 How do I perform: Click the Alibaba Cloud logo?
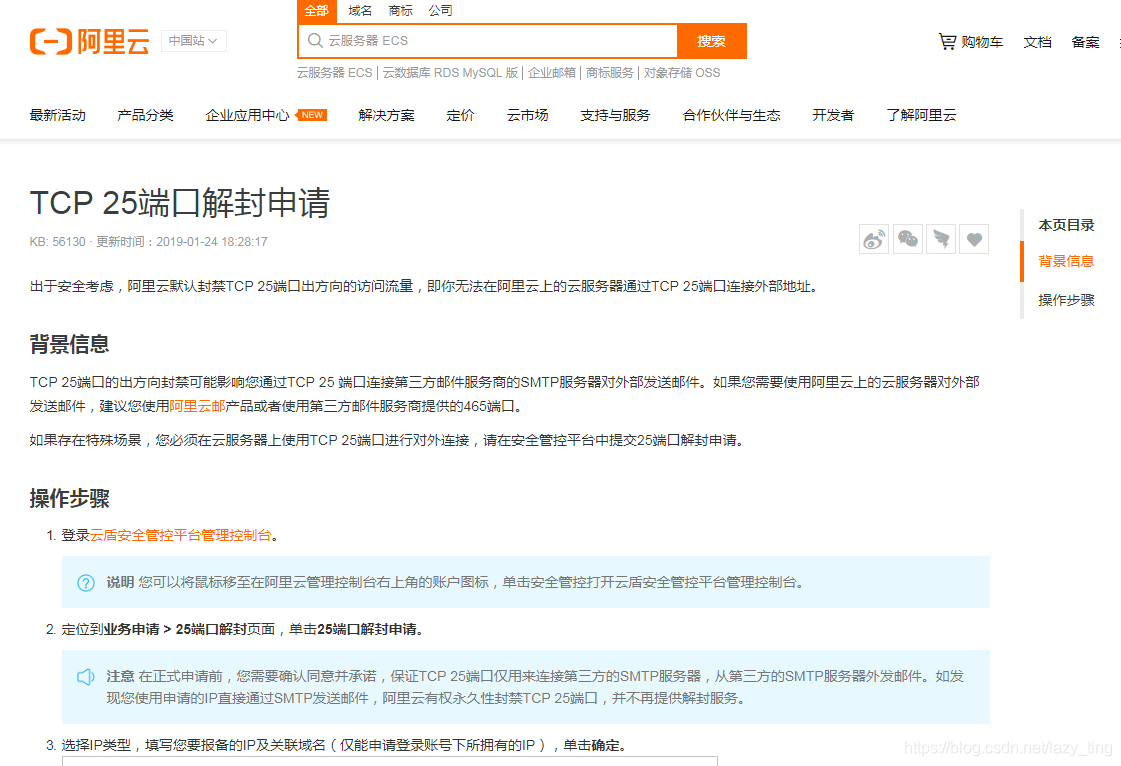pos(89,41)
